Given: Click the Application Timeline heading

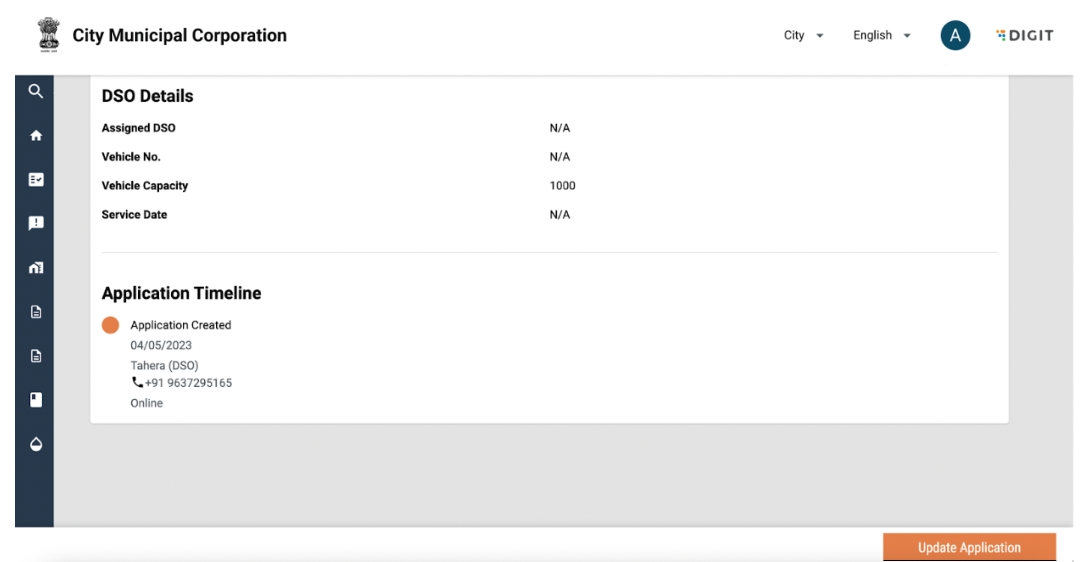Looking at the screenshot, I should [181, 294].
